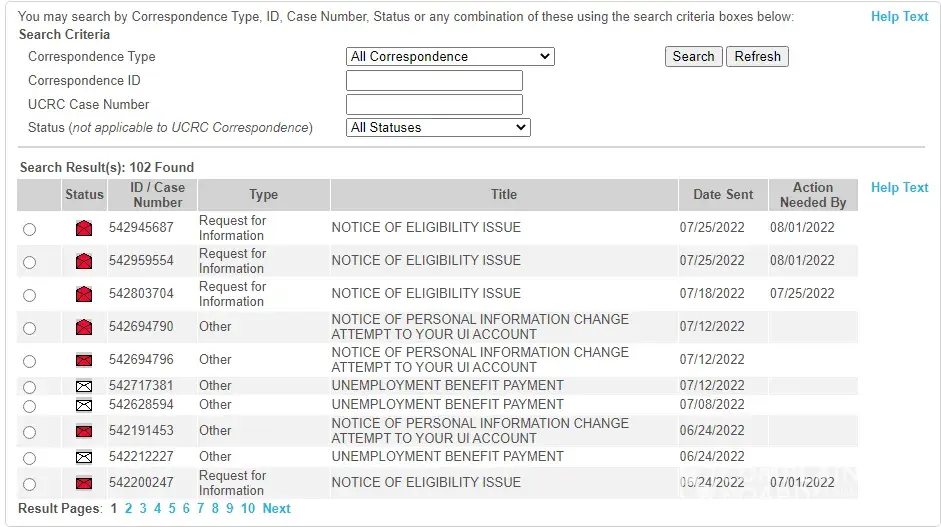Click red envelope icon for correspondence 542694796
Viewport: 941px width, 527px height.
84,360
